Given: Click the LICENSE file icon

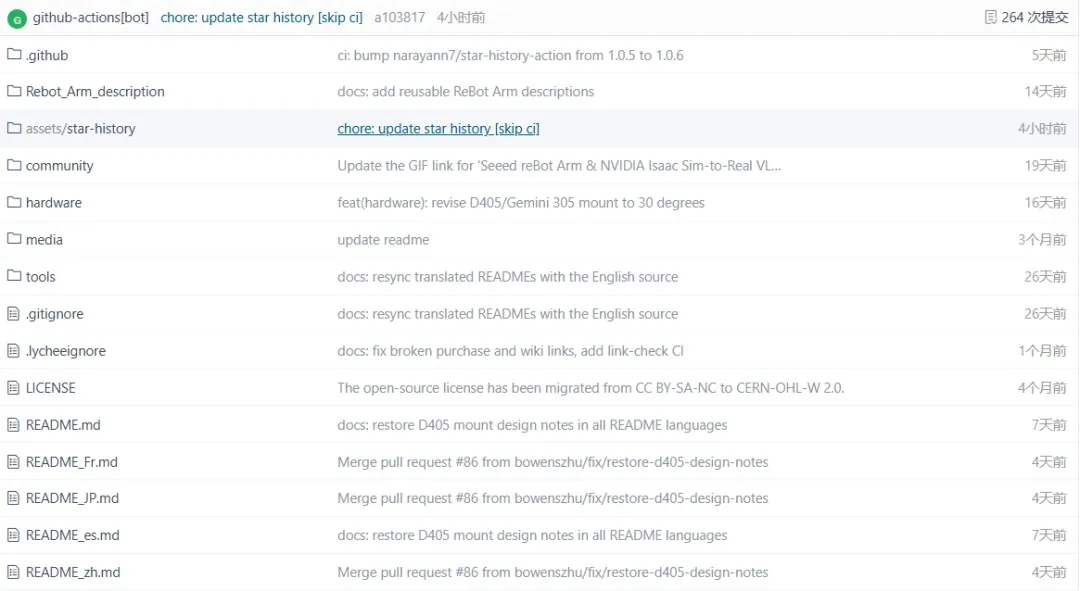Looking at the screenshot, I should click(13, 388).
